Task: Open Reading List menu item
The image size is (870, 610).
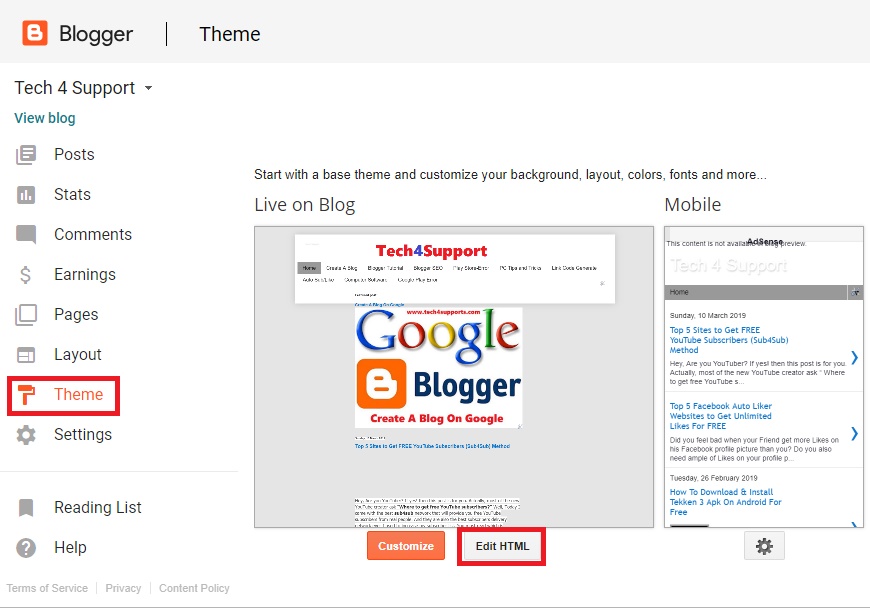Action: click(x=98, y=507)
